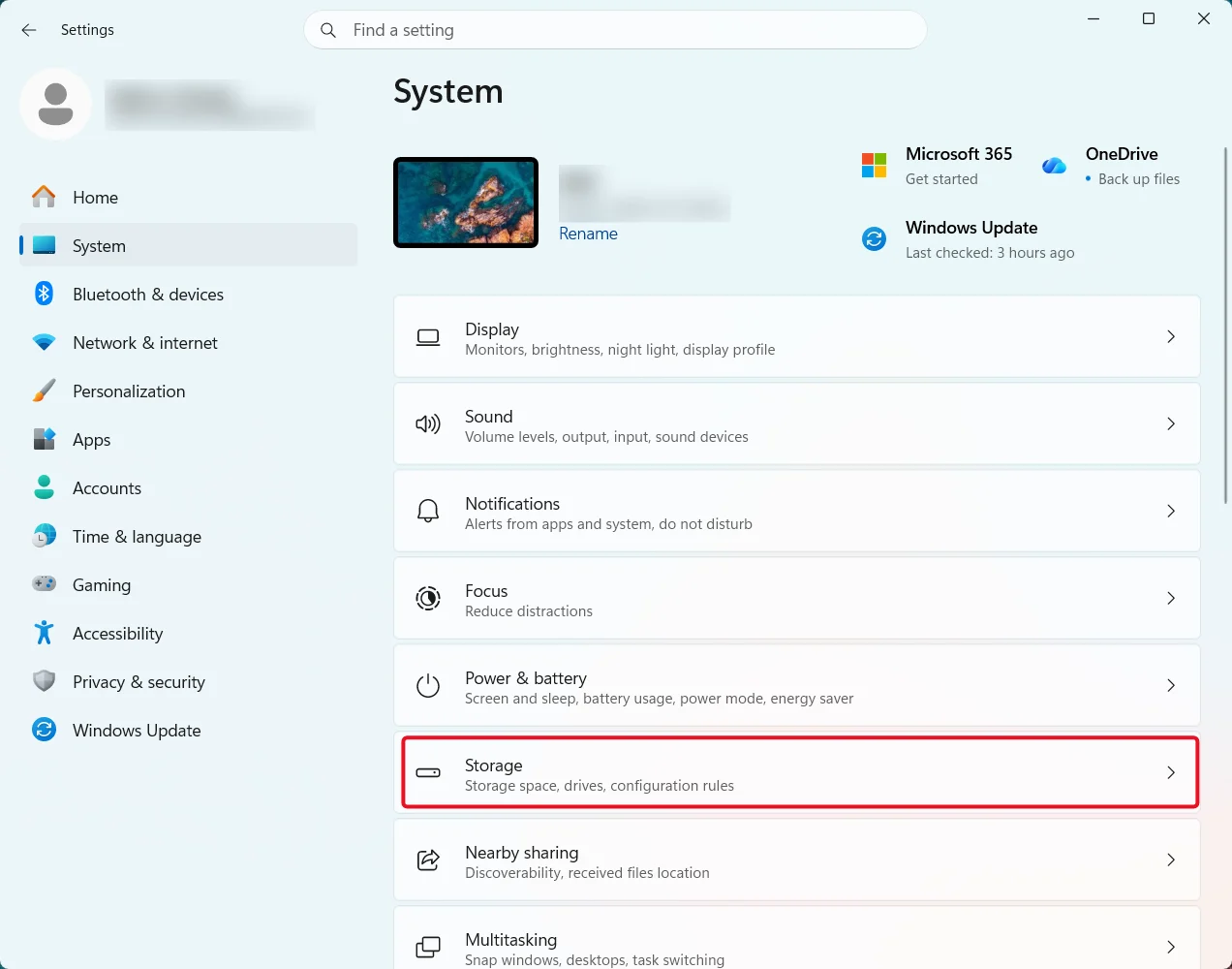
Task: Click the Network wifi icon in sidebar
Action: click(44, 342)
